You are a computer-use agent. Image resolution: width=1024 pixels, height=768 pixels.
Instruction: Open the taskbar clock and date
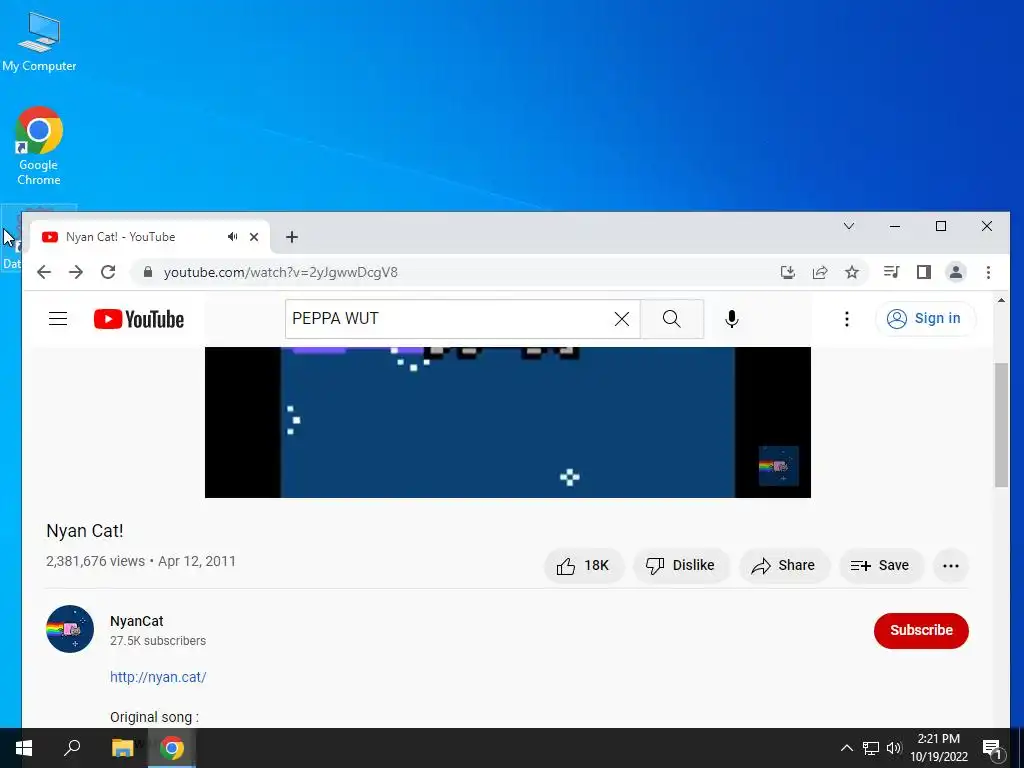pos(938,748)
